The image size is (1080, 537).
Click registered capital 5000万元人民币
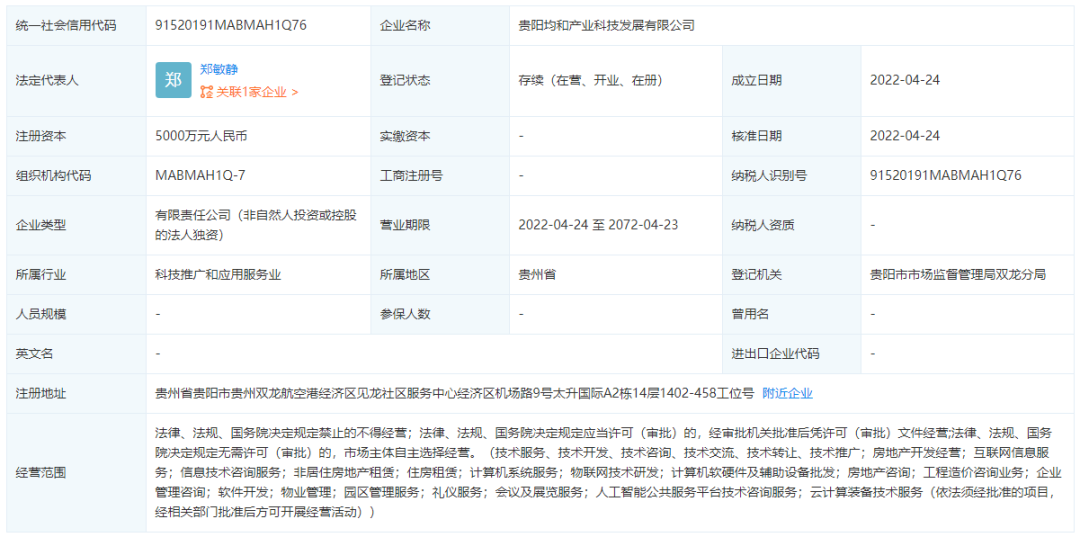(201, 136)
